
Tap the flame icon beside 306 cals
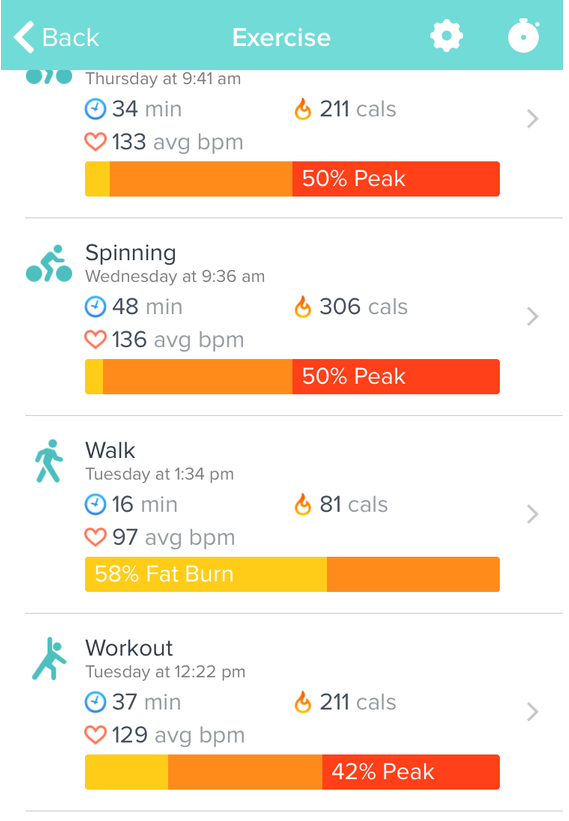pyautogui.click(x=303, y=307)
